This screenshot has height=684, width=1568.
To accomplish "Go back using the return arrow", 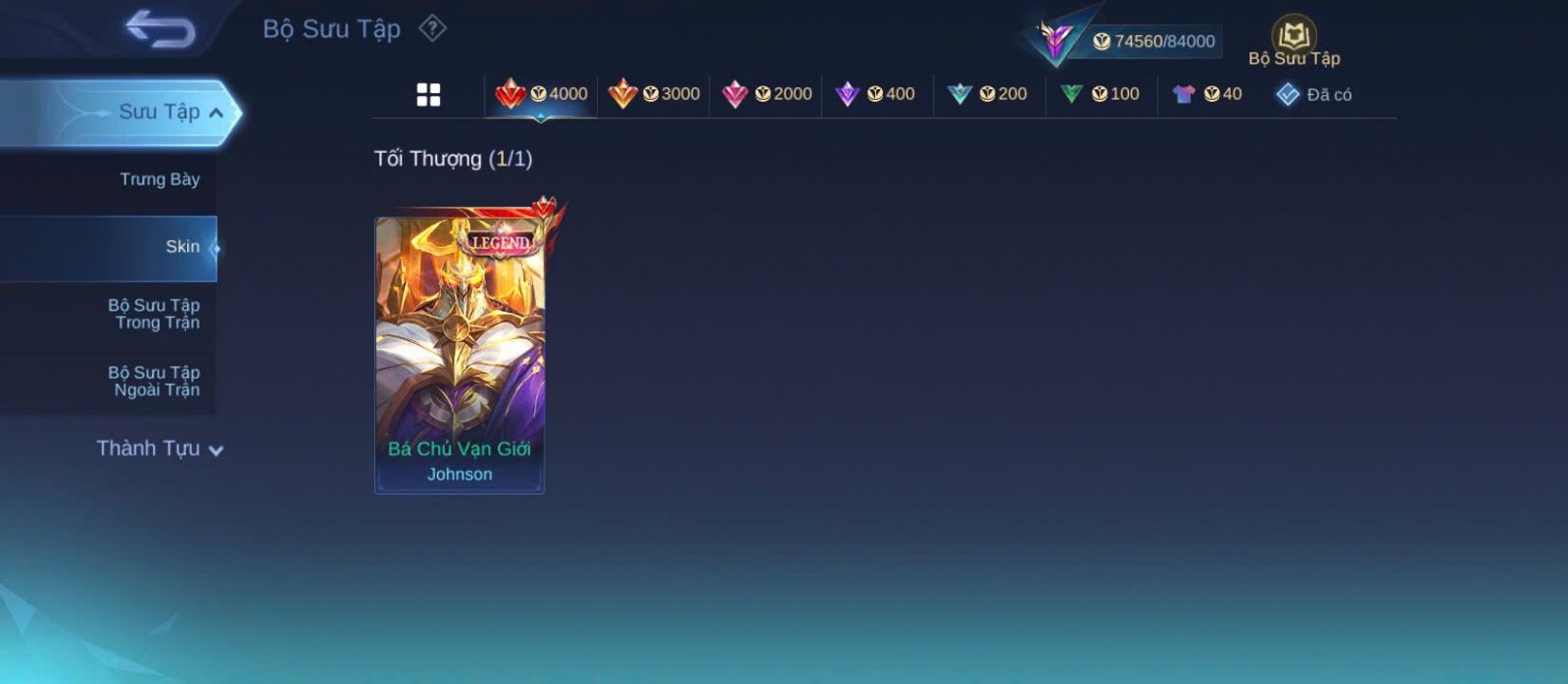I will (x=161, y=28).
